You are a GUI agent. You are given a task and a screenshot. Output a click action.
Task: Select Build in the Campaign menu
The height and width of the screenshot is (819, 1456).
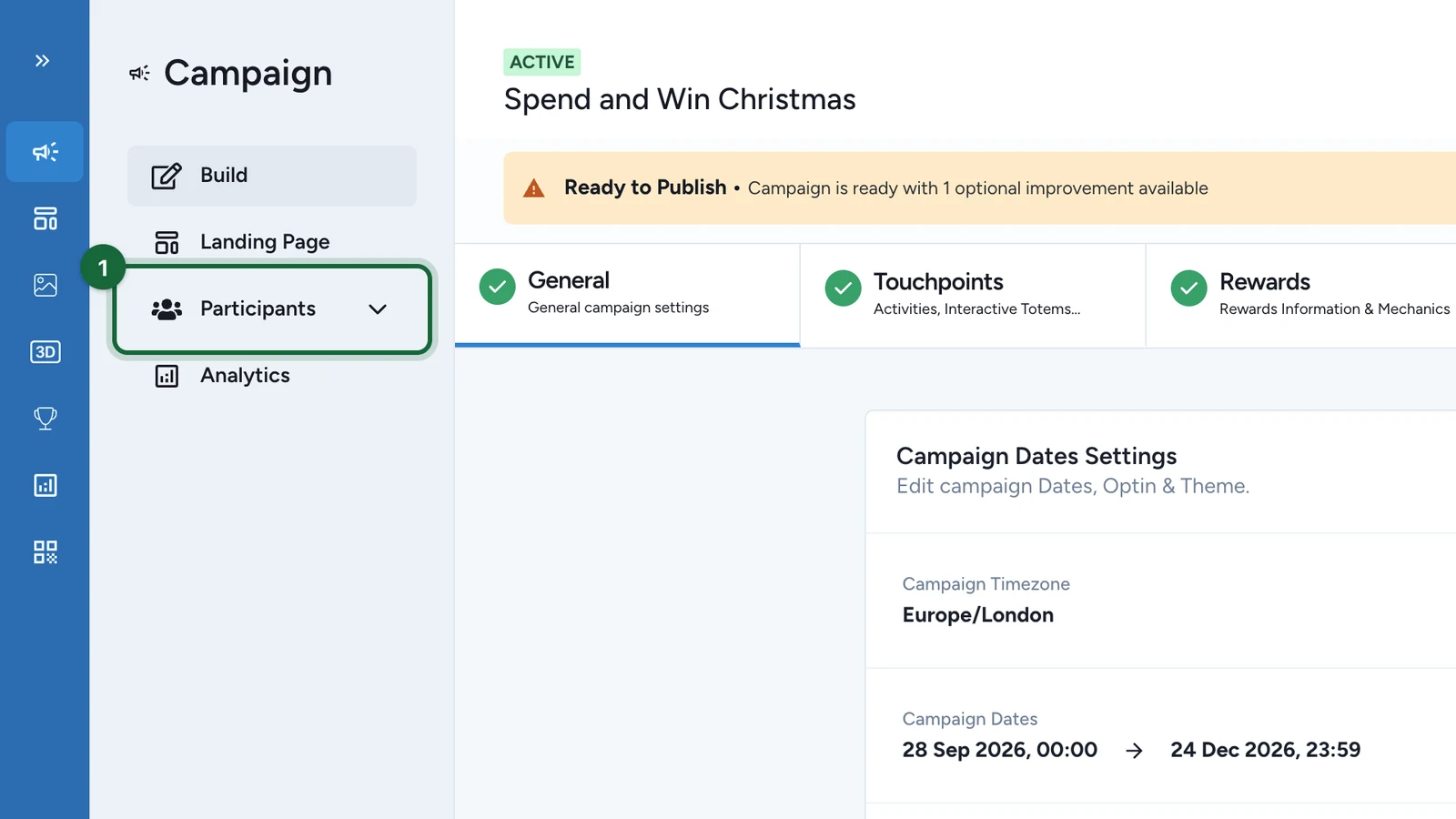point(272,176)
